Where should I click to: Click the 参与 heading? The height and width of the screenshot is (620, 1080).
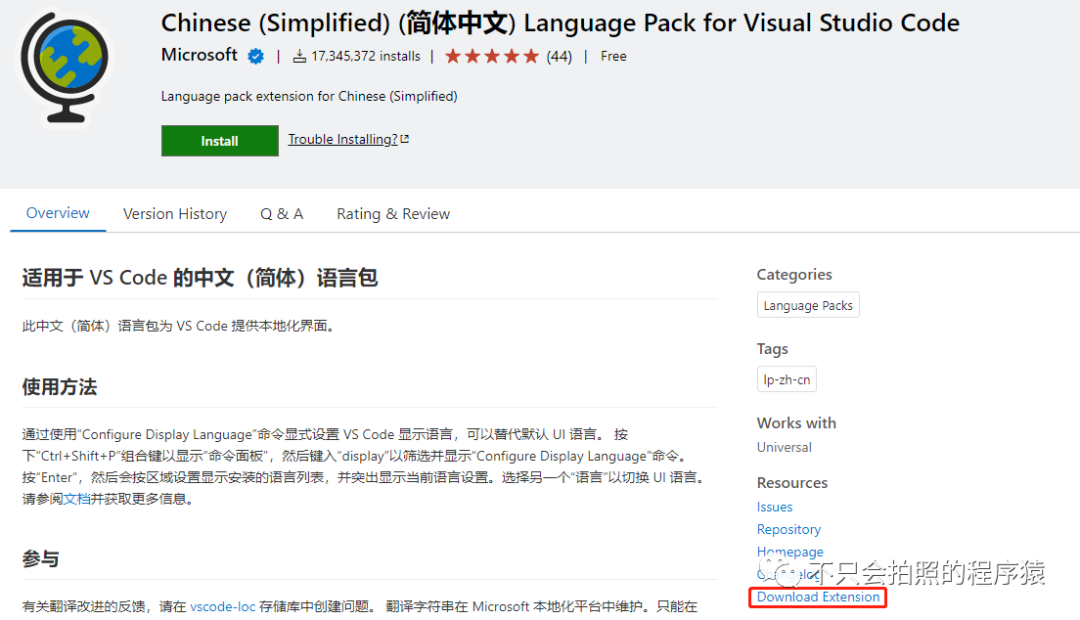40,559
